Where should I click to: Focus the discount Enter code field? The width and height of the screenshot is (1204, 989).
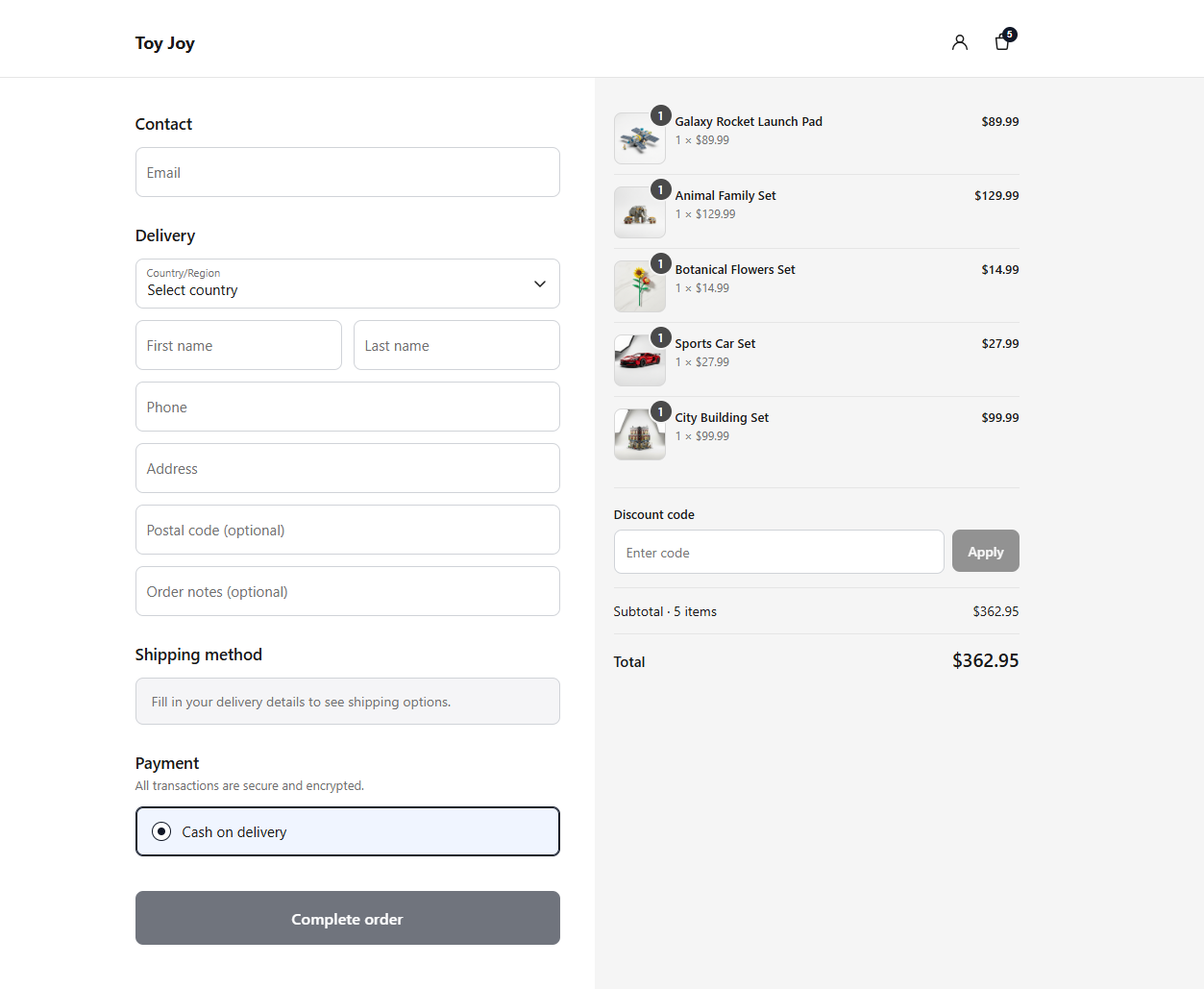click(778, 552)
